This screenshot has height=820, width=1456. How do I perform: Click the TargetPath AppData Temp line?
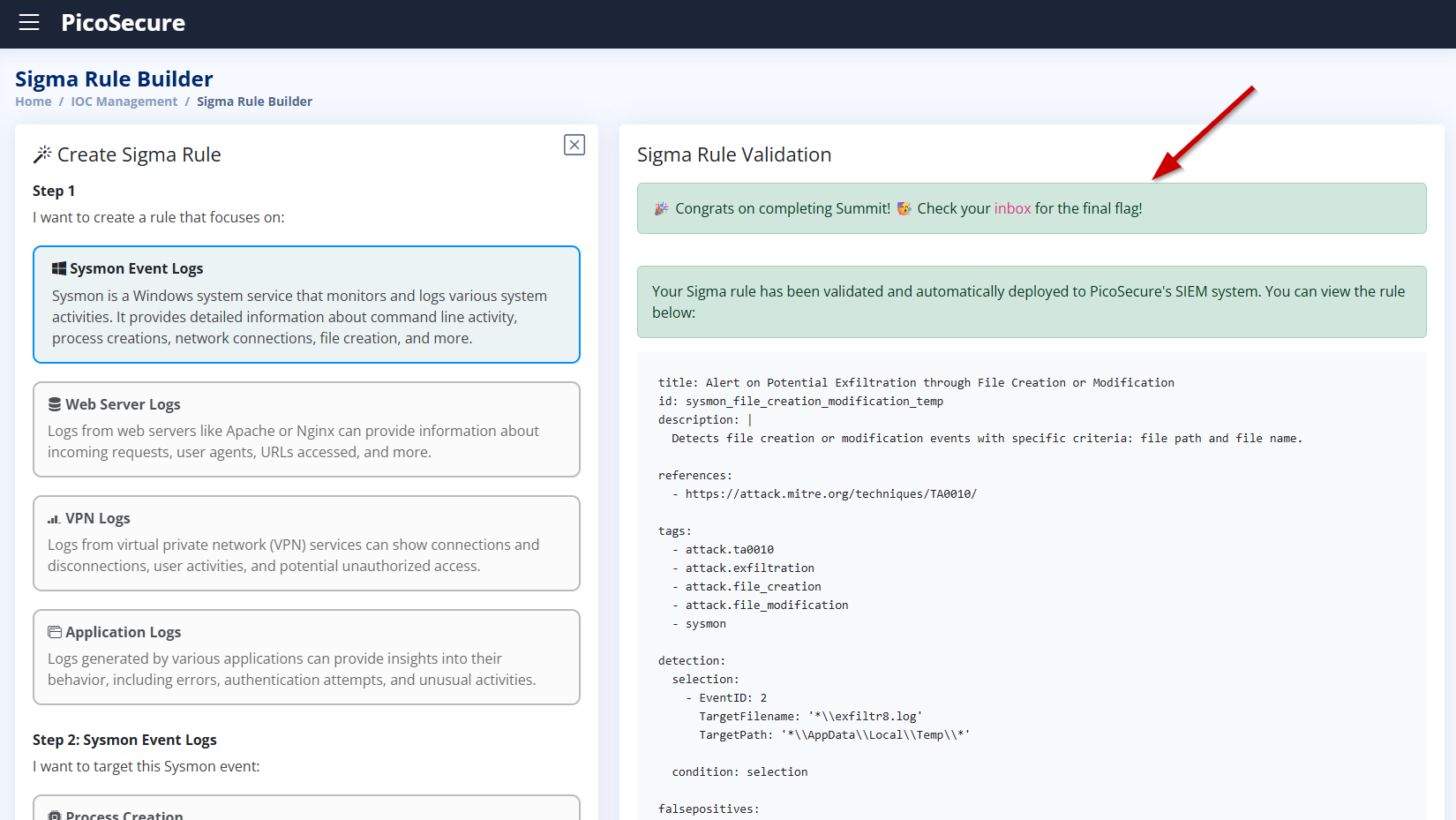pos(834,734)
